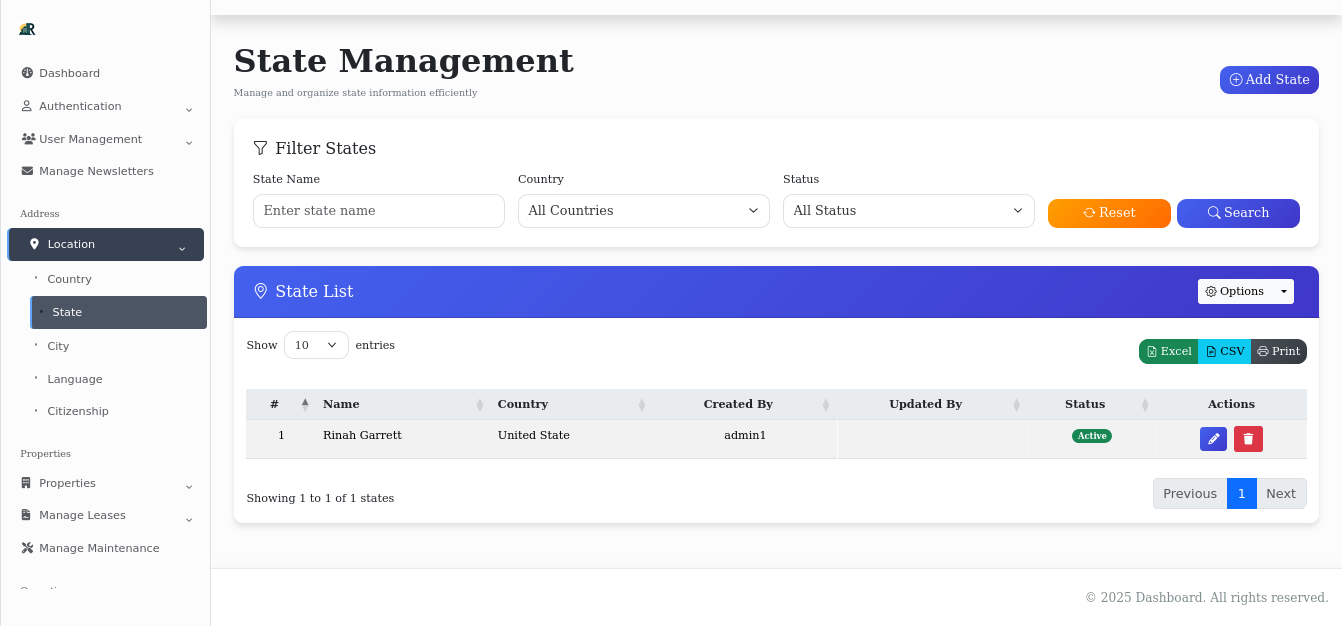
Task: Go to the Next pagination page
Action: [x=1281, y=493]
